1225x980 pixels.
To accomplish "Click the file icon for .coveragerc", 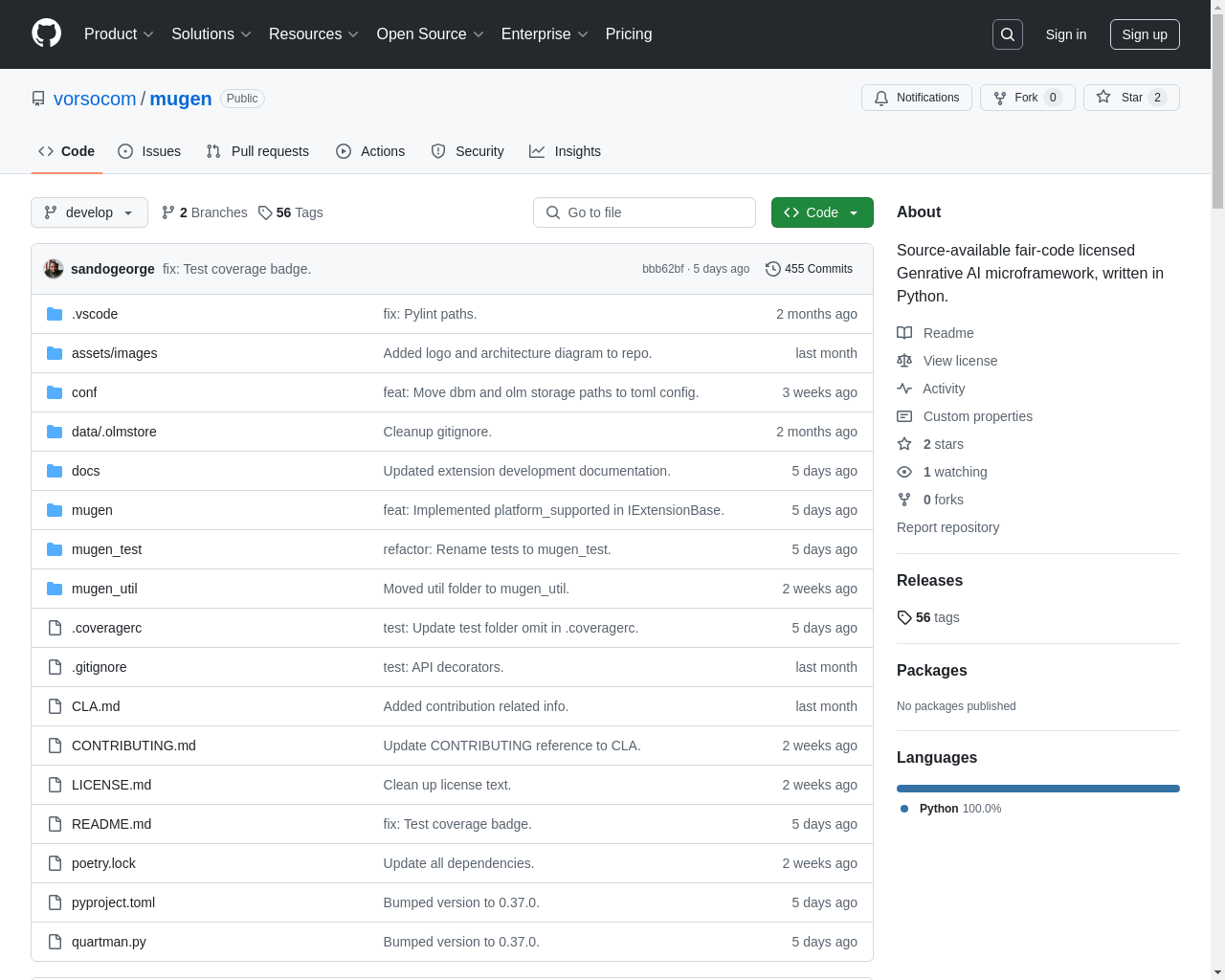I will (55, 628).
